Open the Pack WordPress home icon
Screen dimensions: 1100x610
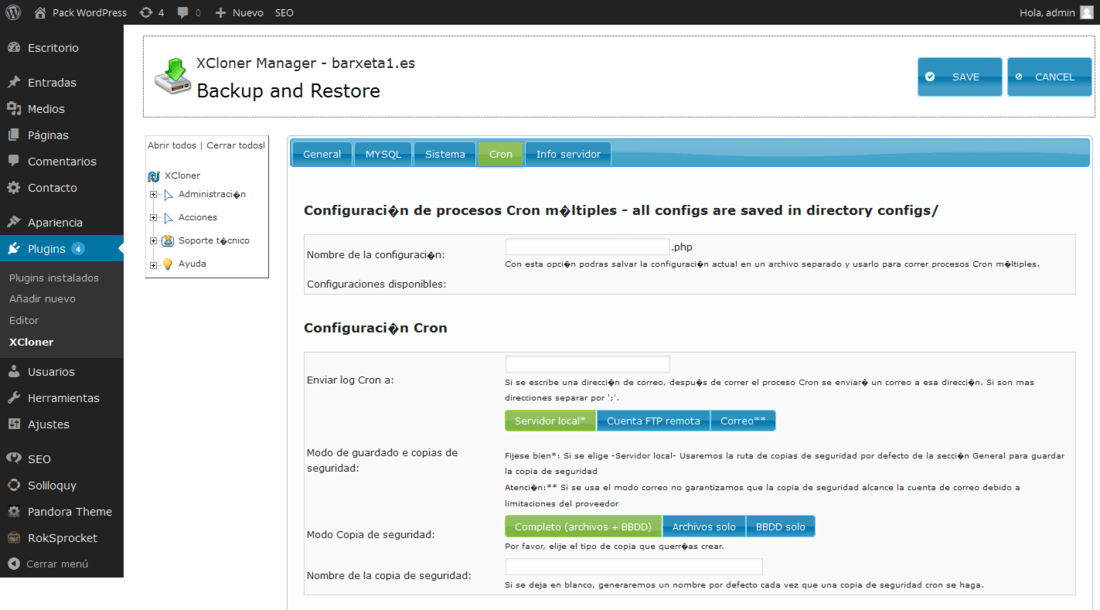coord(40,13)
